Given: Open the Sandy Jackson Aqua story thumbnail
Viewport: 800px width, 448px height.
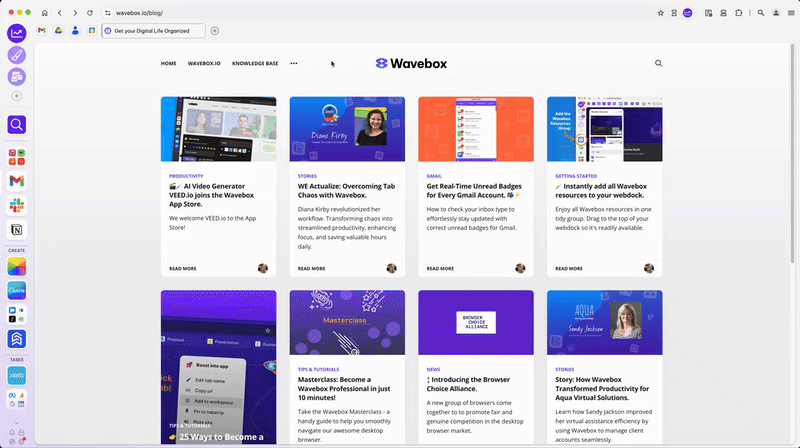Looking at the screenshot, I should pos(605,322).
